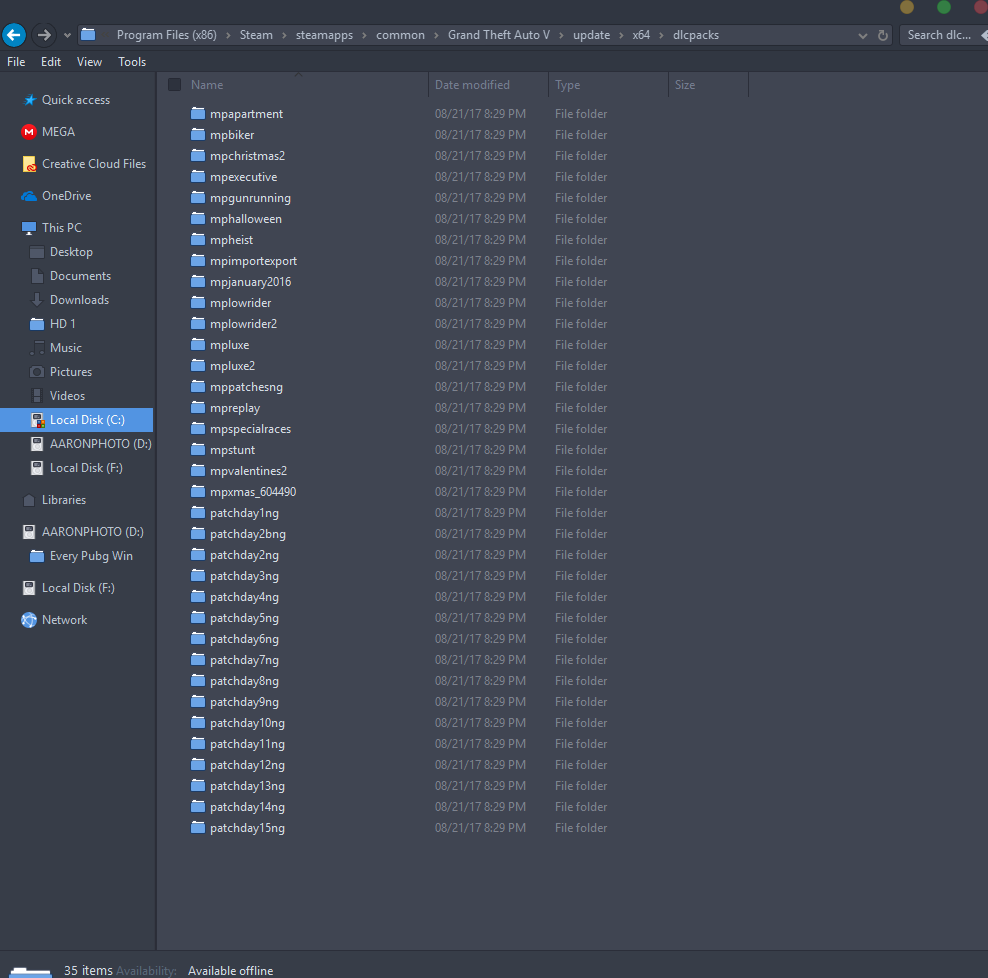
Task: Jump to Steam in the address breadcrumb
Action: pos(256,35)
